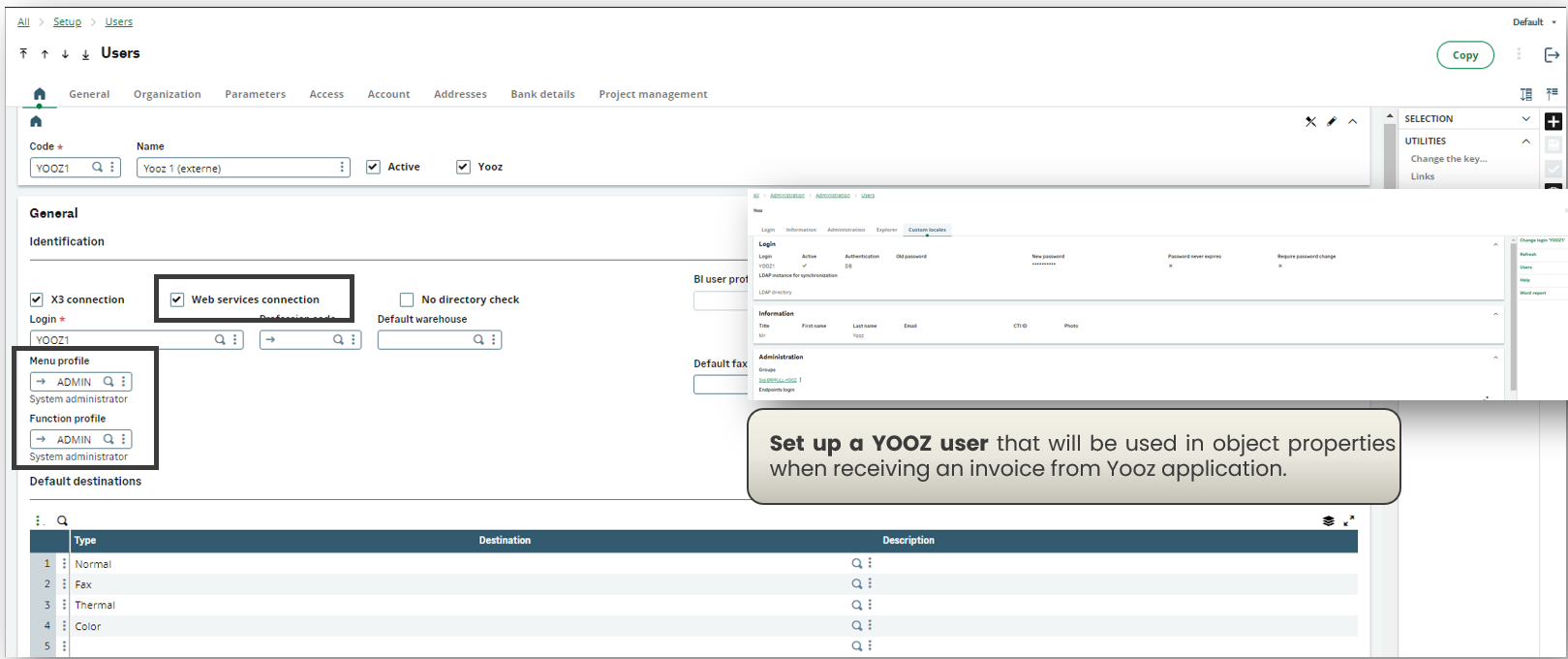
Task: Click the Links utility entry
Action: tap(1423, 176)
